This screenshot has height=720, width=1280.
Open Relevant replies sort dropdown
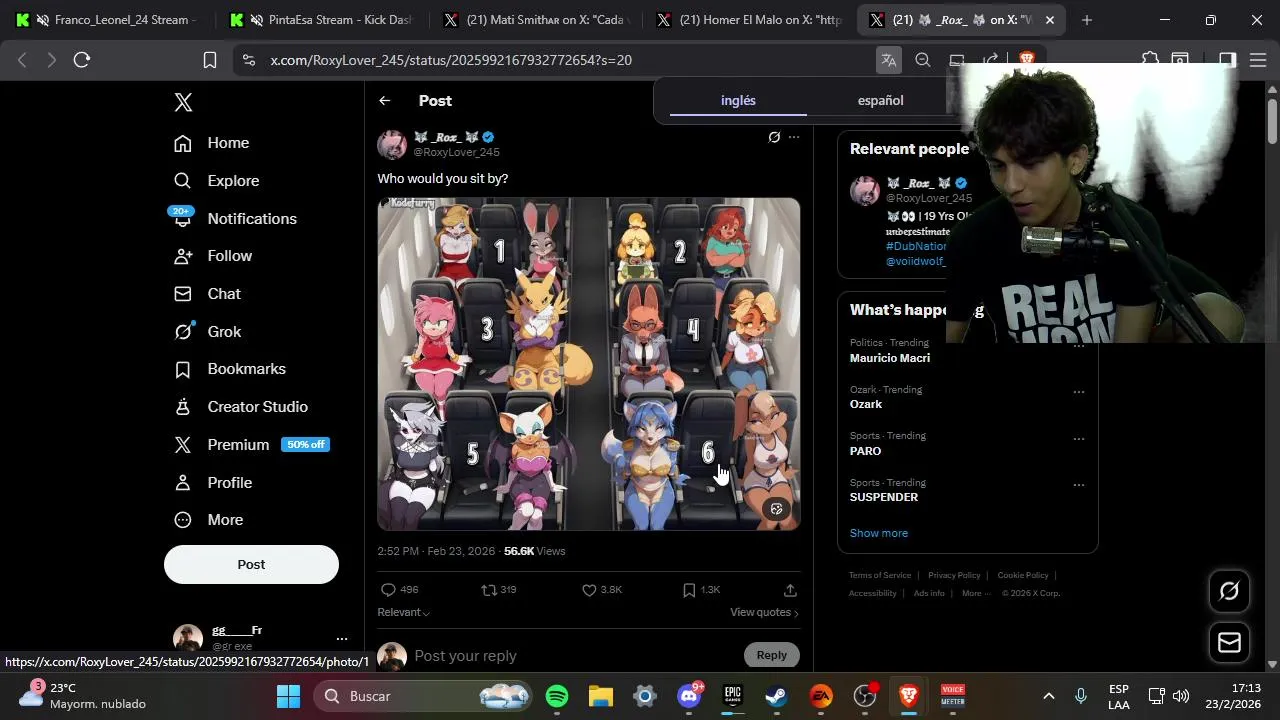coord(404,612)
